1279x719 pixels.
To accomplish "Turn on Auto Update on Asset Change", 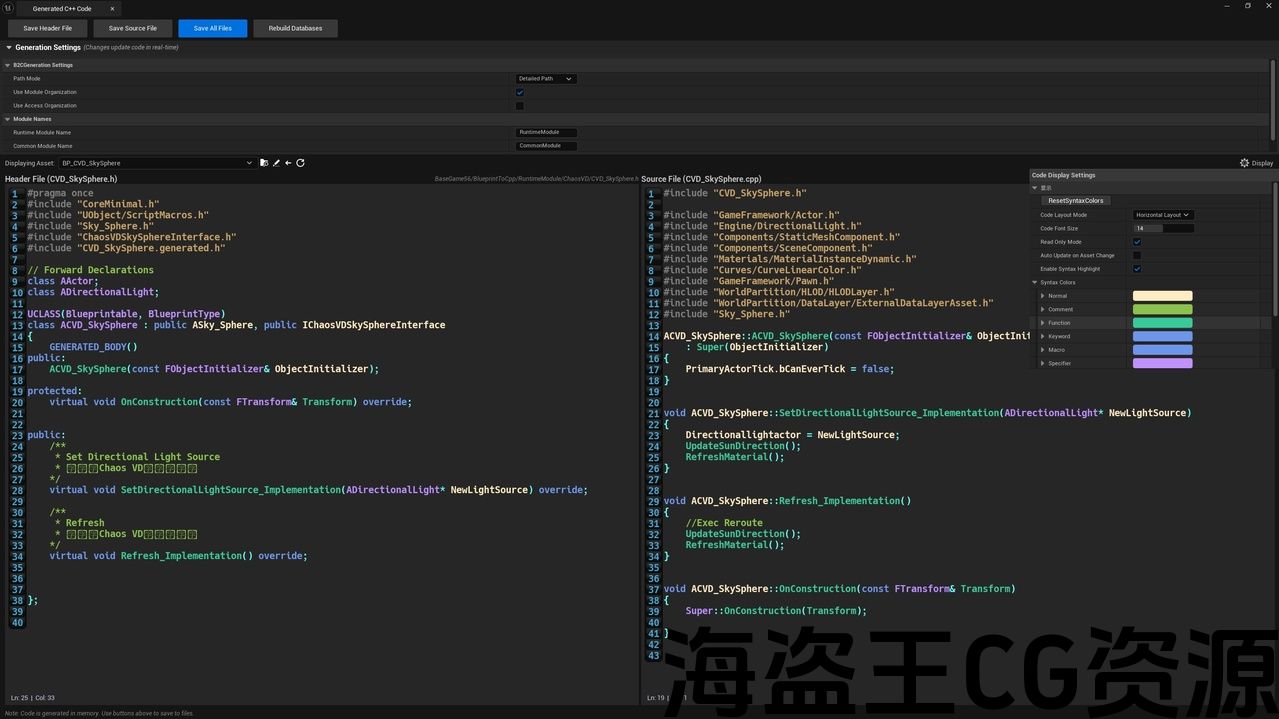I will (1137, 255).
